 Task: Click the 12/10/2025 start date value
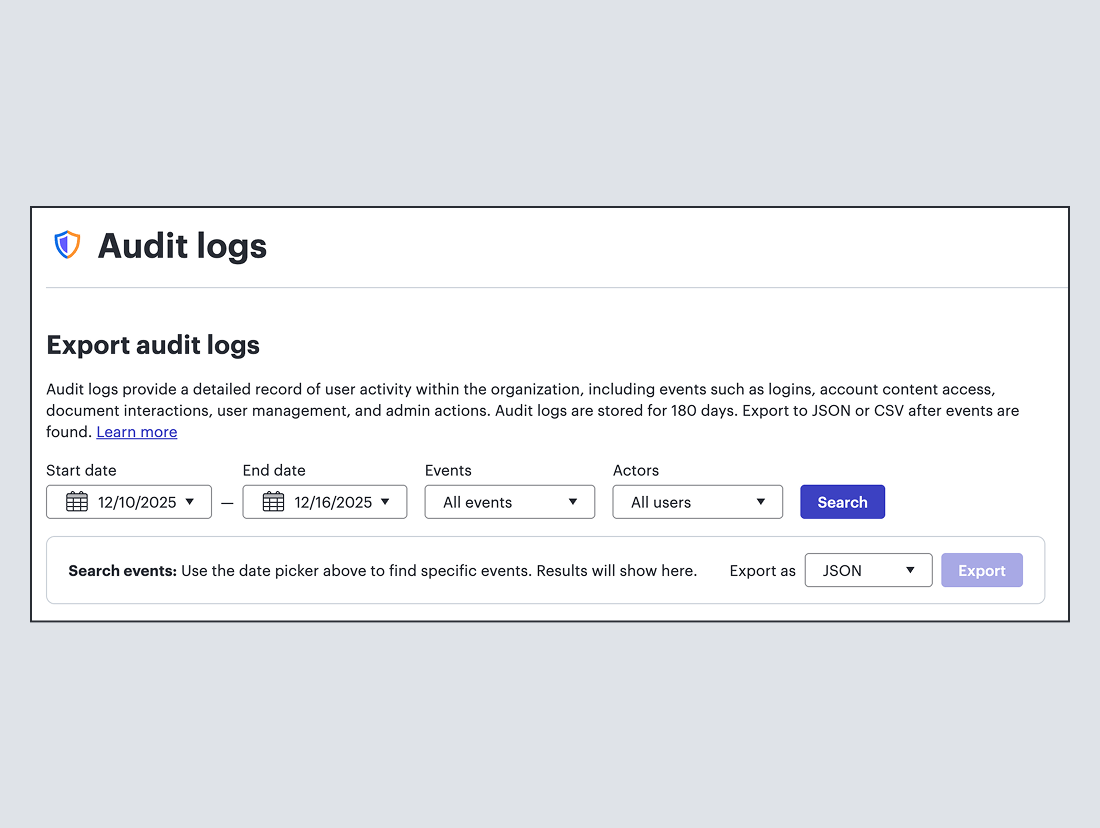pos(137,502)
